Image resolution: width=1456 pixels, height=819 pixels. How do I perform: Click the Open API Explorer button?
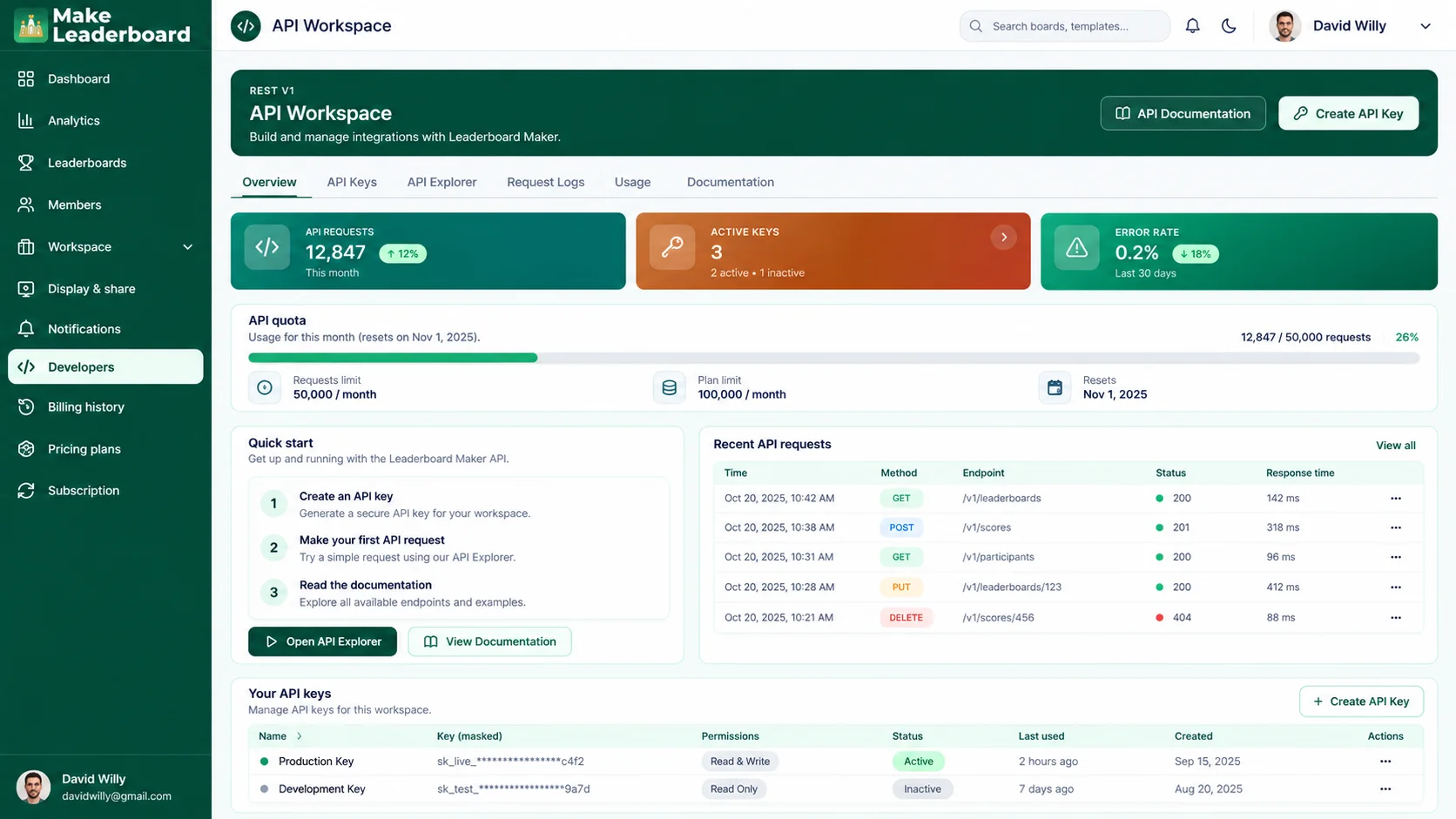pyautogui.click(x=322, y=641)
